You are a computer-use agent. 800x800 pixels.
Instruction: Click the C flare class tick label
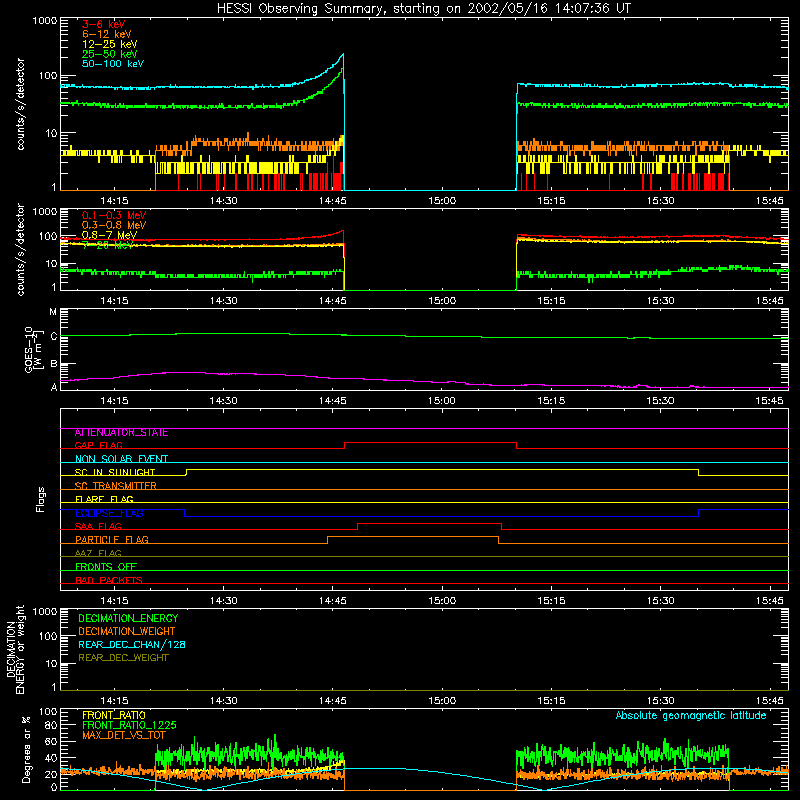click(x=54, y=337)
